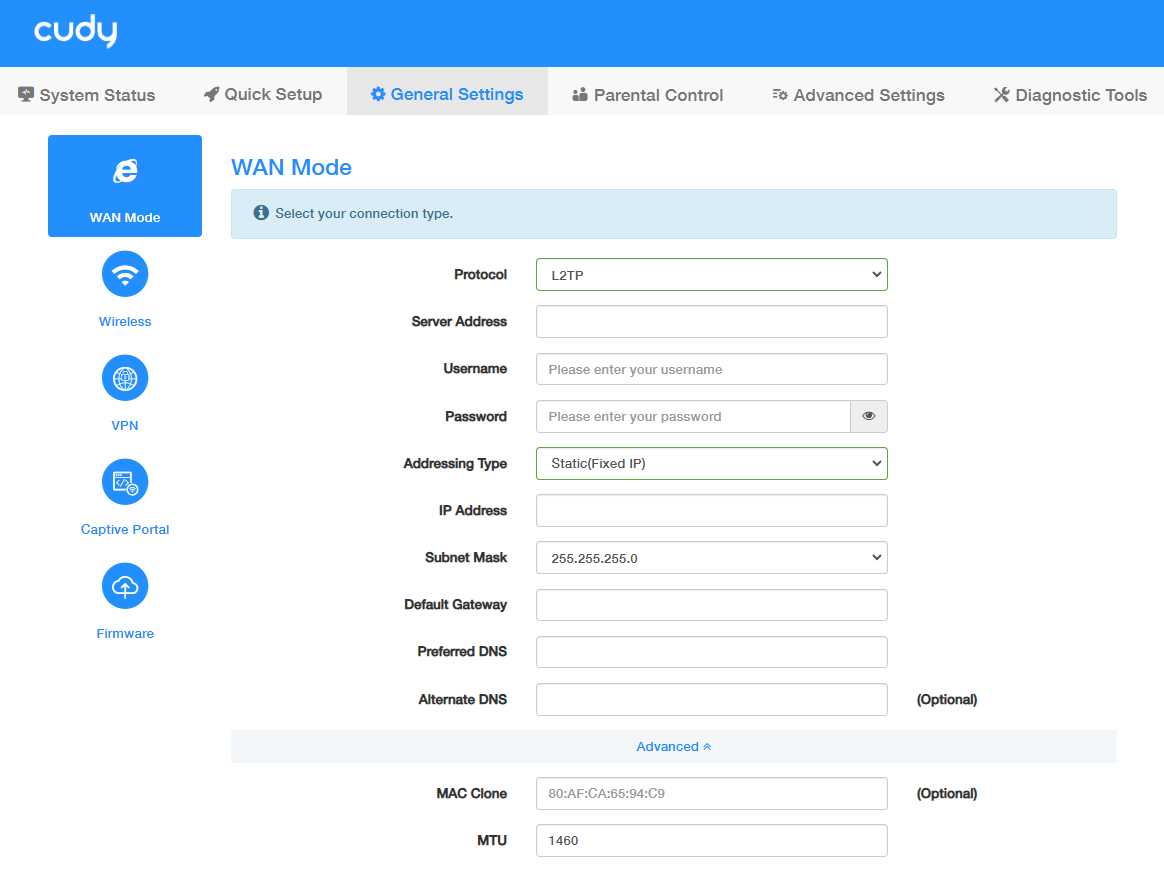1164x870 pixels.
Task: Expand the Addressing Type dropdown
Action: click(711, 463)
